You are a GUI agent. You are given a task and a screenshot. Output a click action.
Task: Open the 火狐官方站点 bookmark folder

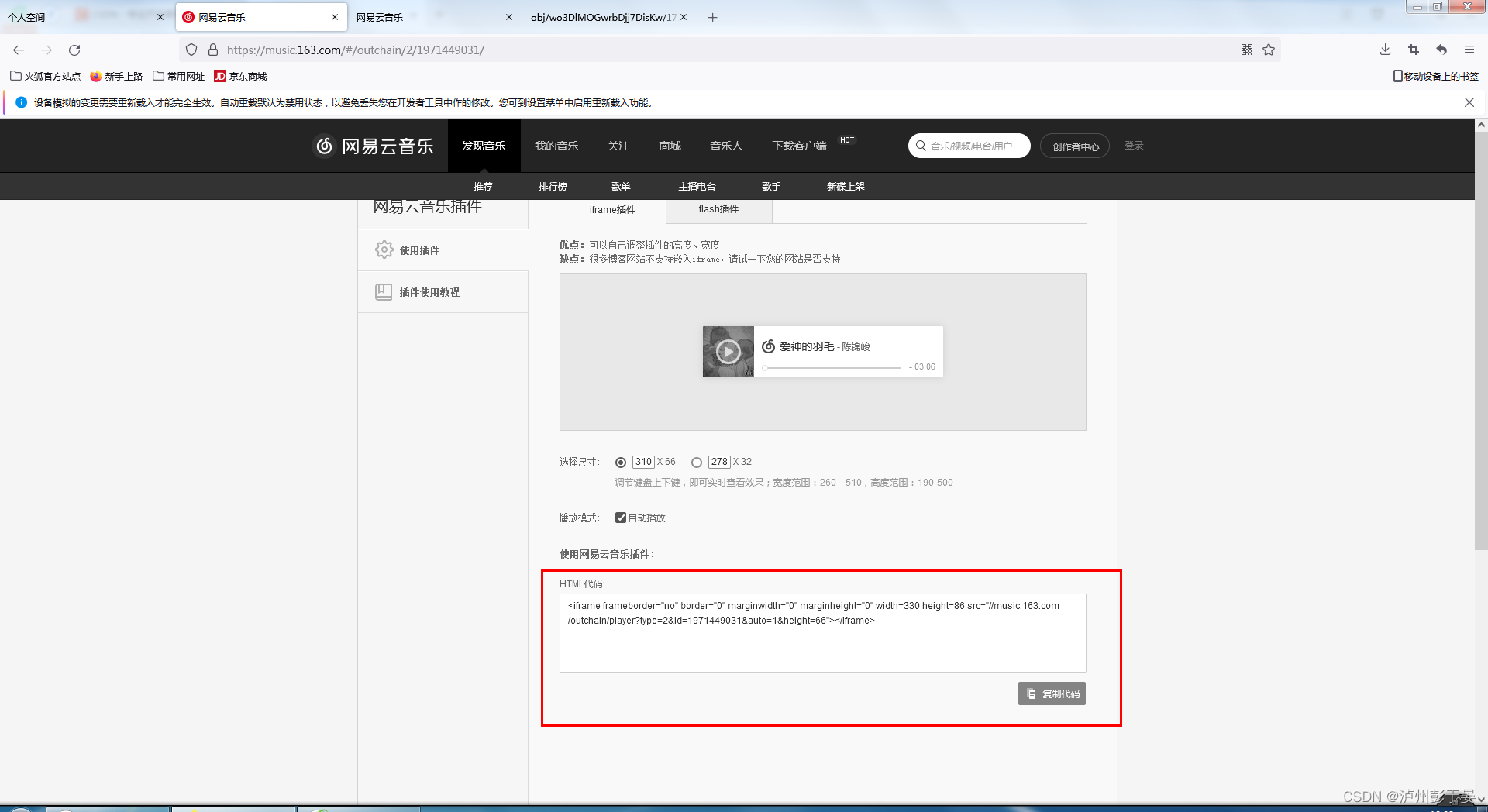point(45,76)
